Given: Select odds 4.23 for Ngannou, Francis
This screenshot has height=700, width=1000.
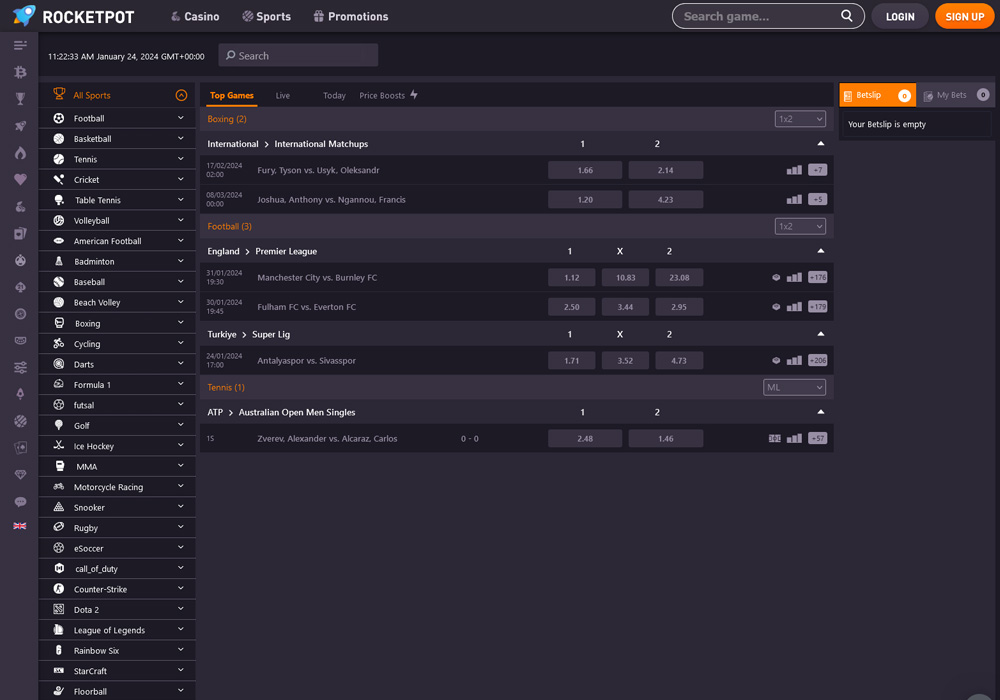Looking at the screenshot, I should pos(665,200).
